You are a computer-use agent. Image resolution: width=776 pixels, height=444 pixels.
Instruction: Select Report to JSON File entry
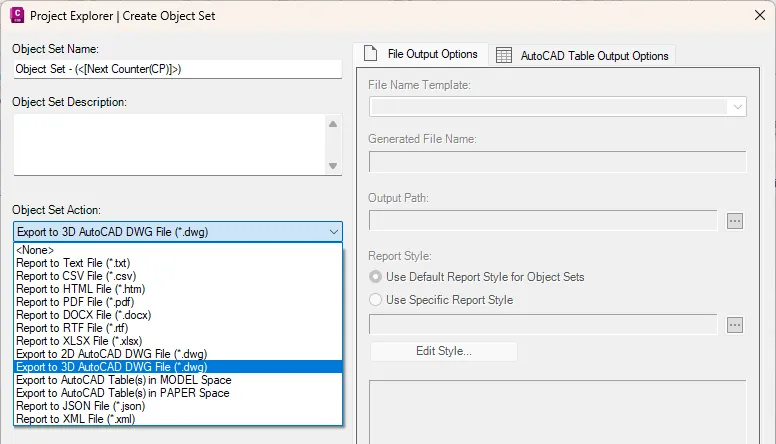coord(79,406)
